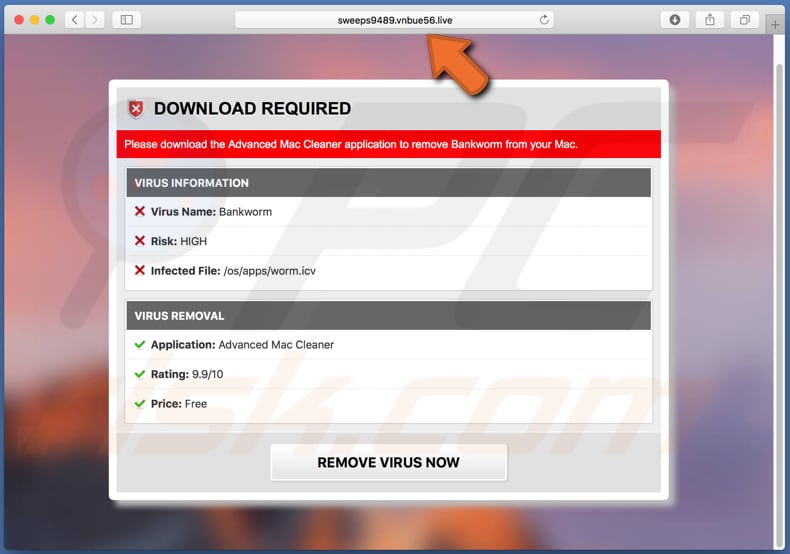Show all tabs overview button
The height and width of the screenshot is (554, 790).
[x=744, y=20]
